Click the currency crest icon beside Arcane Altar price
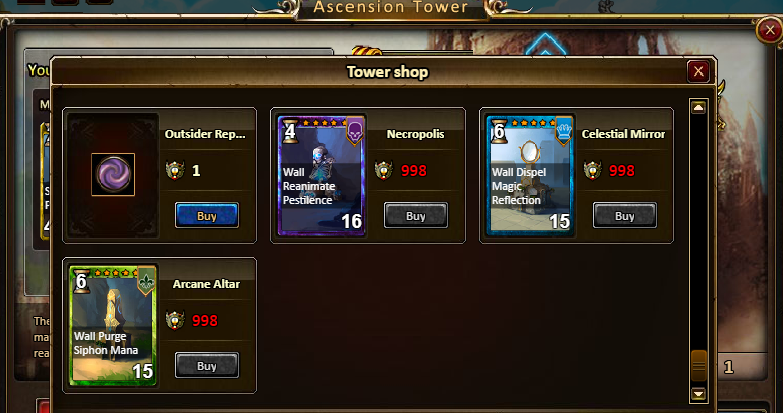783x413 pixels. tap(175, 320)
